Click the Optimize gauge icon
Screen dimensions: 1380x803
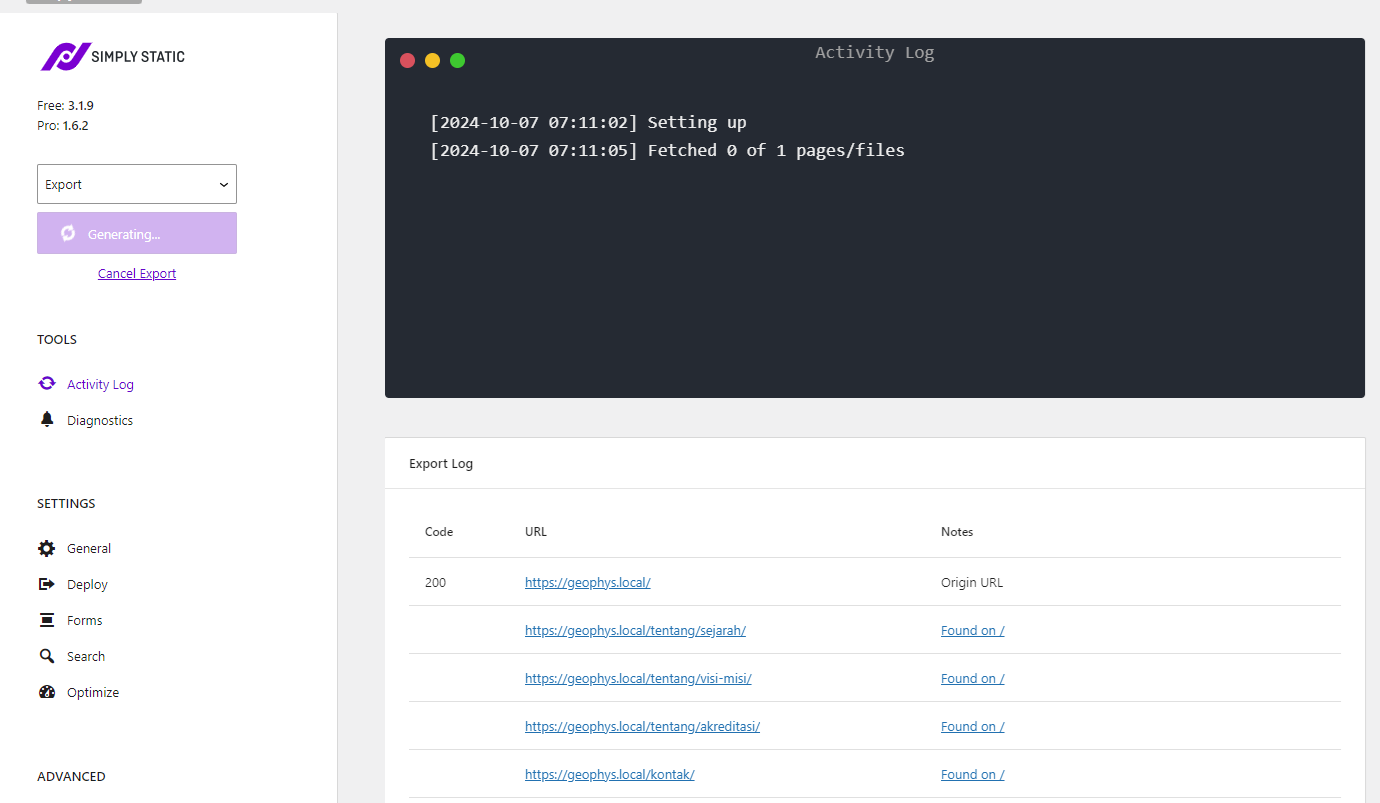coord(47,692)
